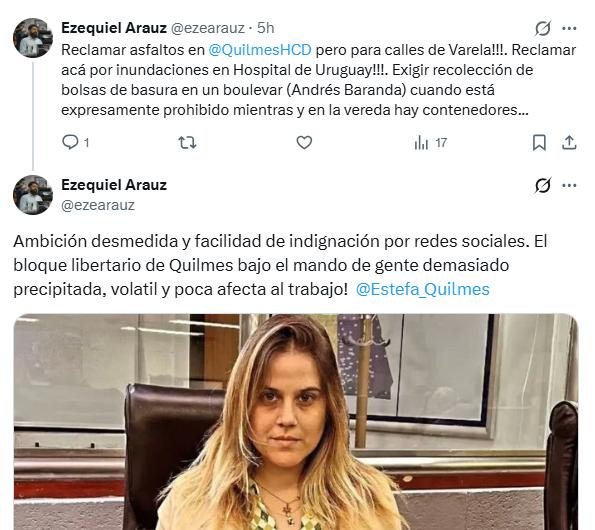
Task: Like the first tweet with heart icon
Action: [x=304, y=143]
